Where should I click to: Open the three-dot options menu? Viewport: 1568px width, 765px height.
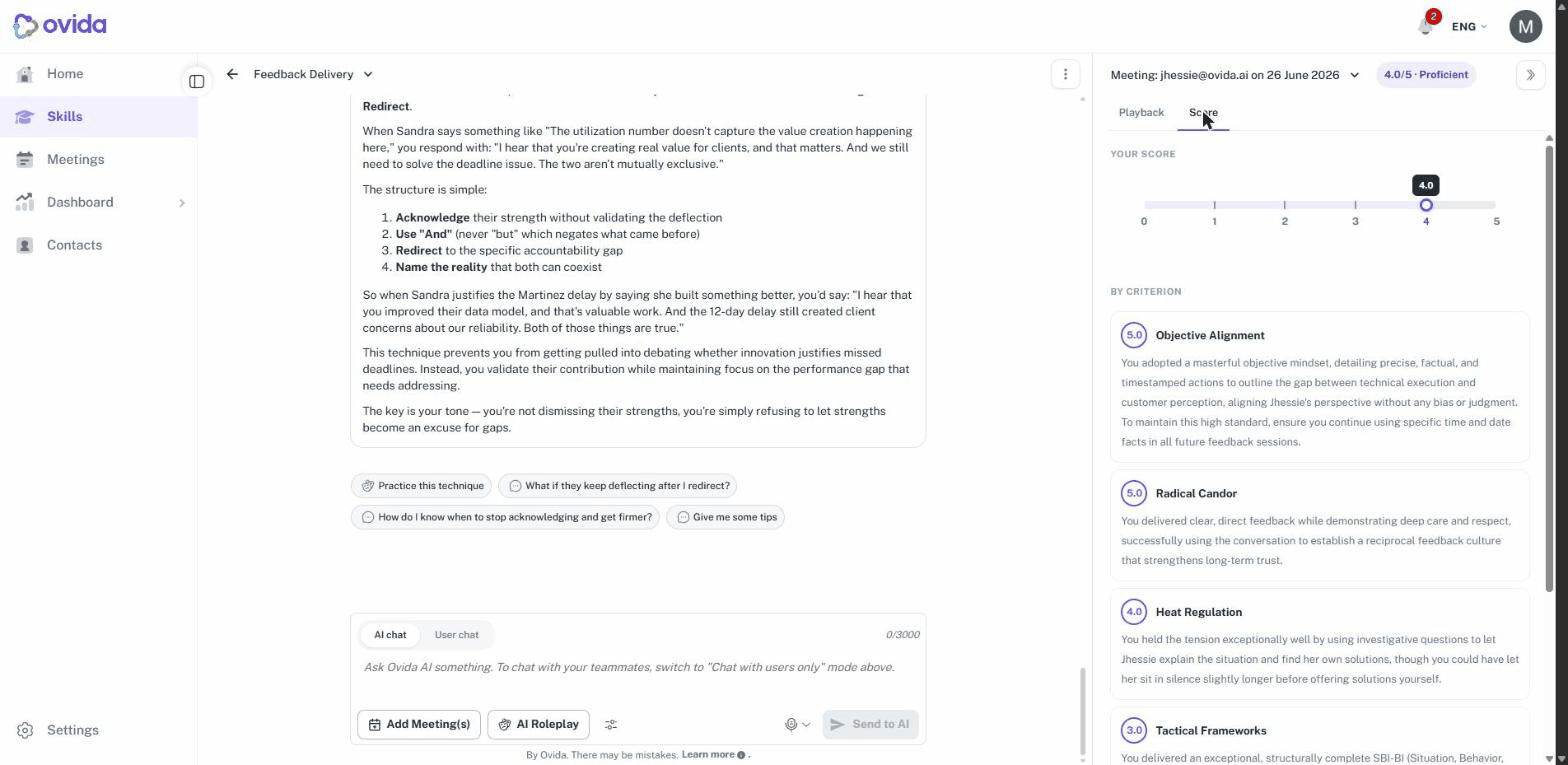tap(1065, 74)
